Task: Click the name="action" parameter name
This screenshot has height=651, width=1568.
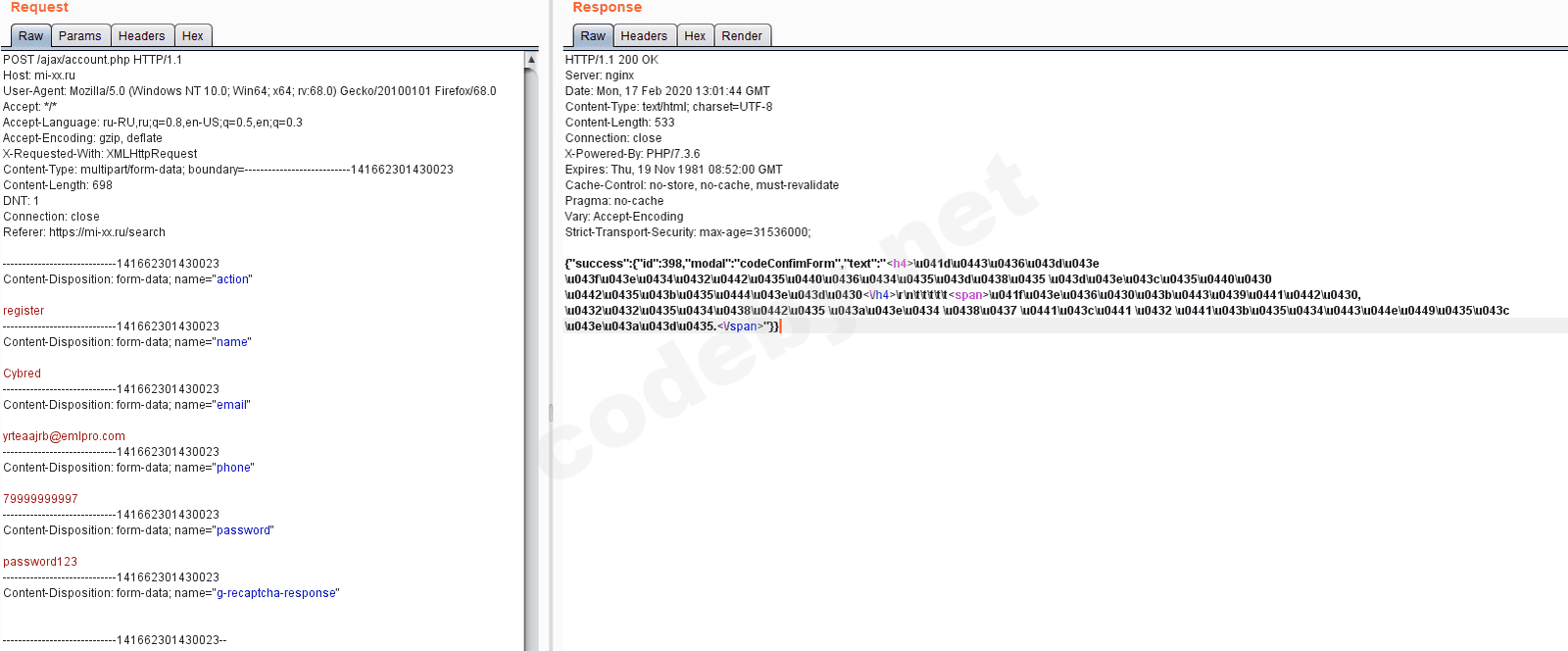Action: pos(232,279)
